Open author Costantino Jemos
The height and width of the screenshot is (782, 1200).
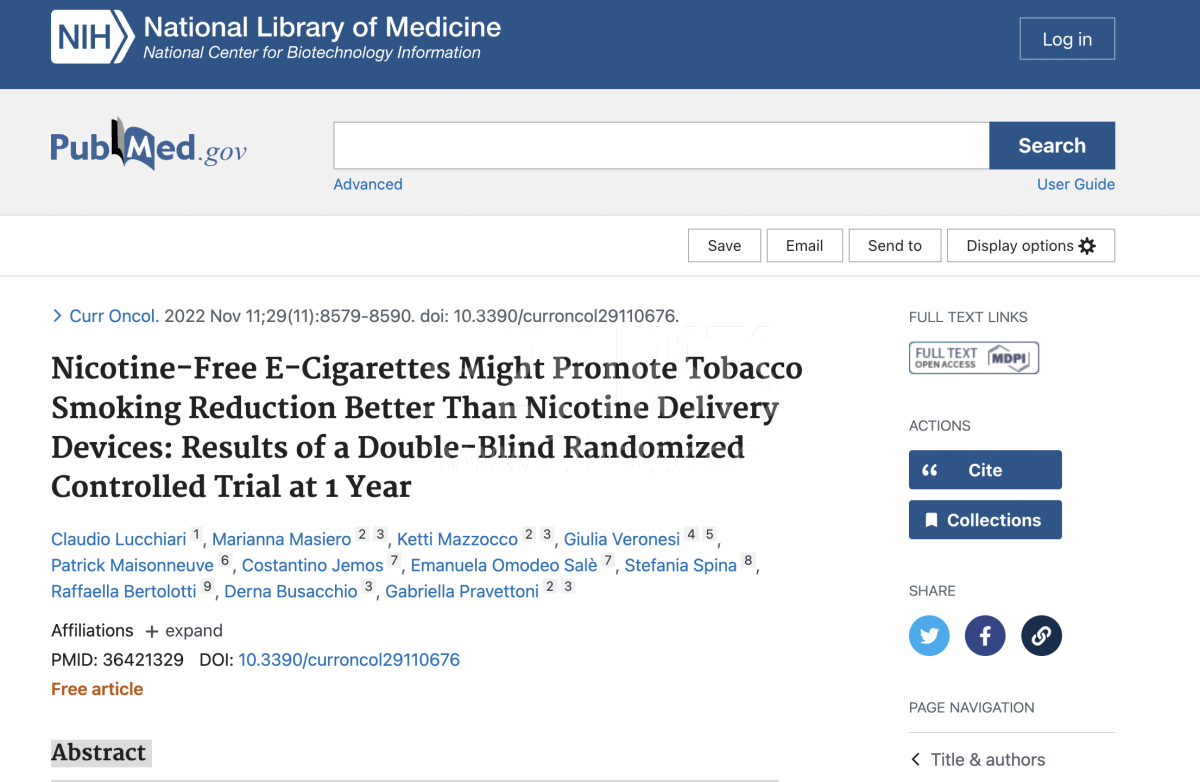[313, 565]
